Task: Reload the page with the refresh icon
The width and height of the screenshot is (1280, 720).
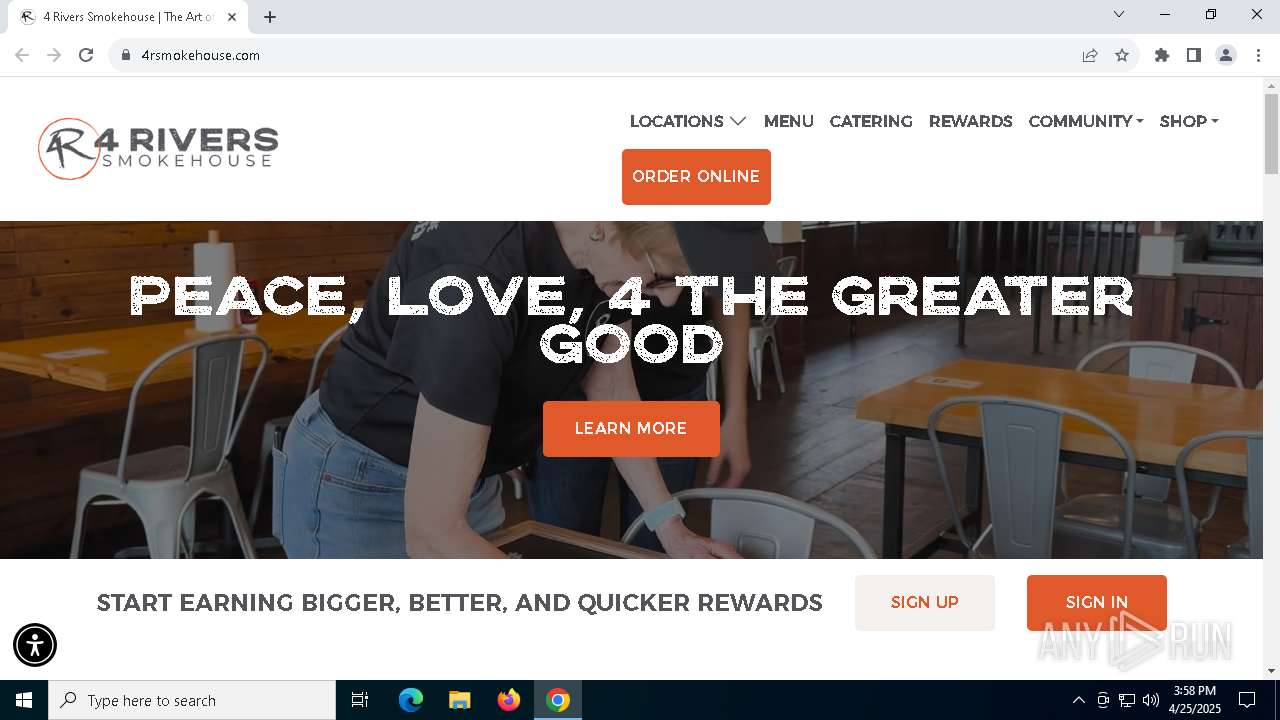Action: [86, 55]
